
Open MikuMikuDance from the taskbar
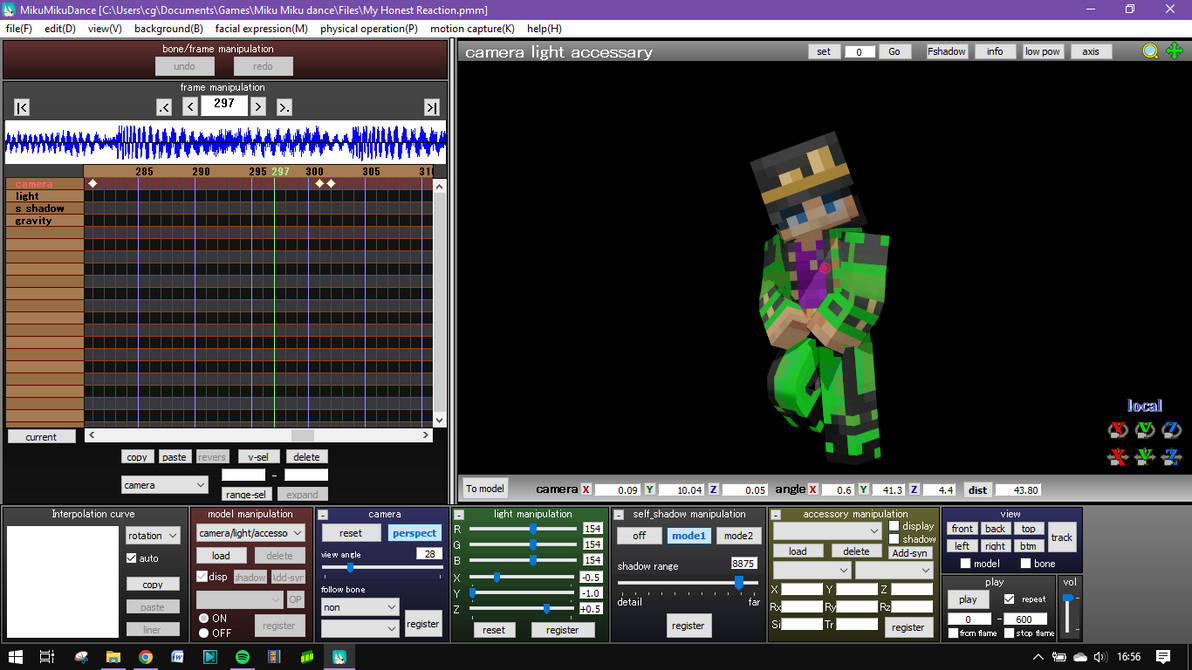tap(339, 657)
